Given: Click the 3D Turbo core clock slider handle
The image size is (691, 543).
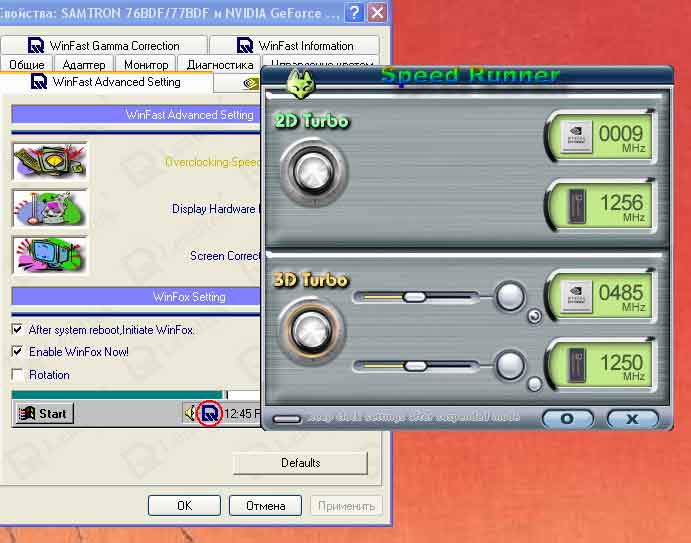Looking at the screenshot, I should 415,297.
